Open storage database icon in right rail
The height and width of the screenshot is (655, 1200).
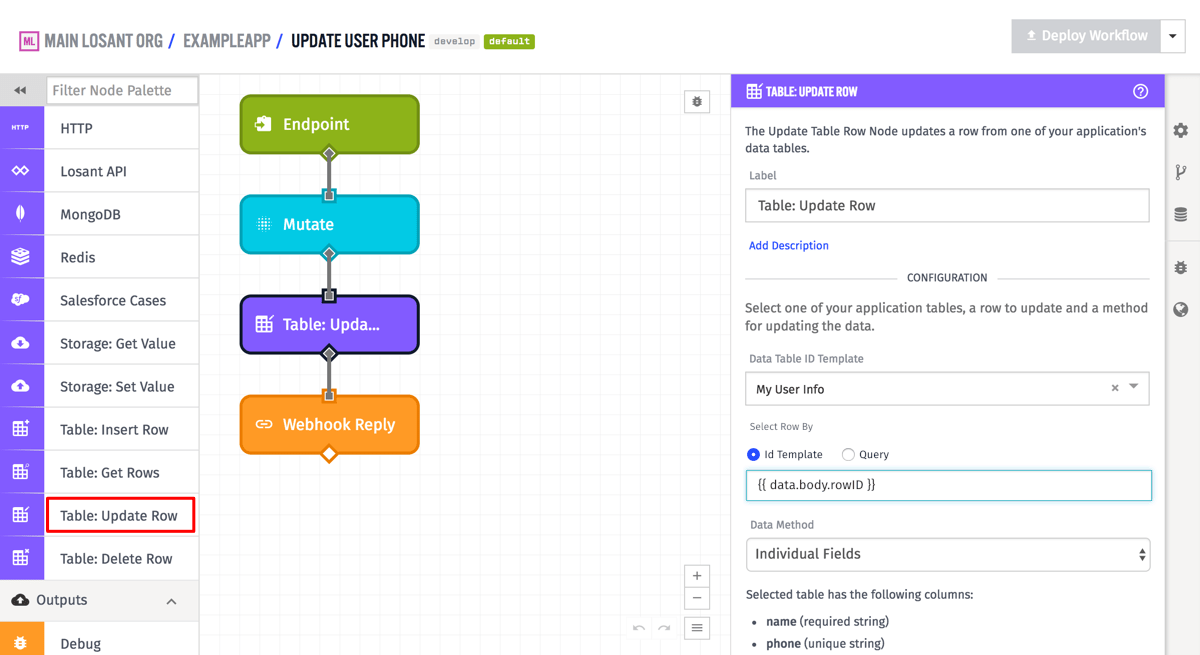pyautogui.click(x=1181, y=215)
